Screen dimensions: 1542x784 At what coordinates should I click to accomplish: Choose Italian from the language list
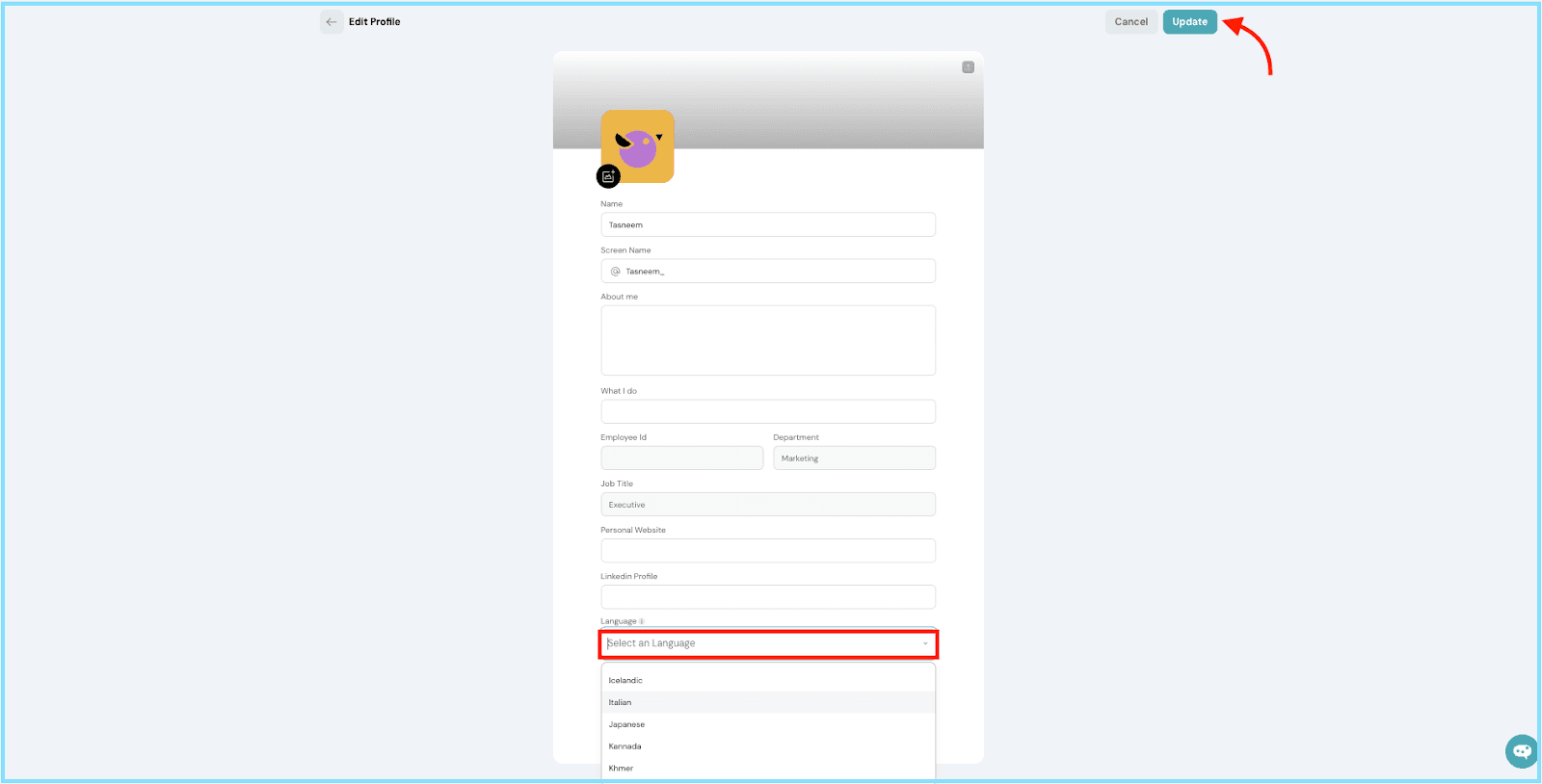coord(621,703)
